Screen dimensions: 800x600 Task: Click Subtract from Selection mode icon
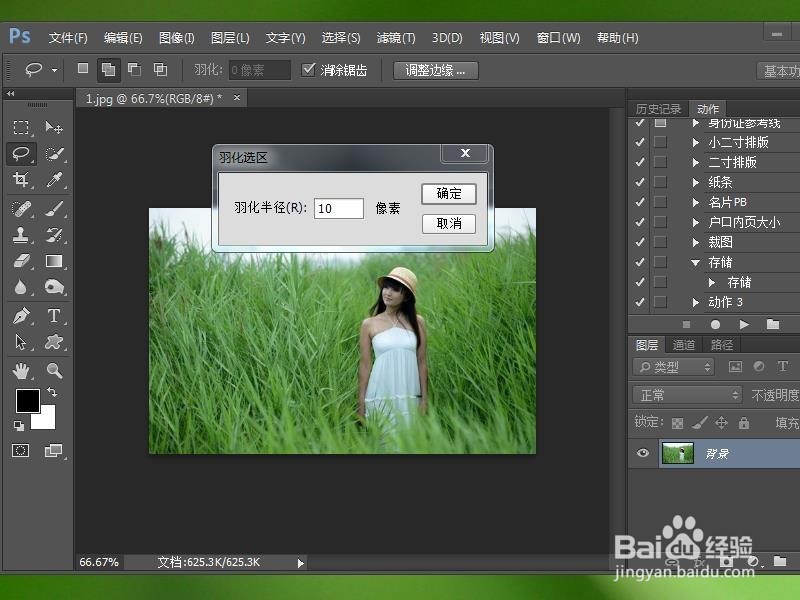(134, 69)
